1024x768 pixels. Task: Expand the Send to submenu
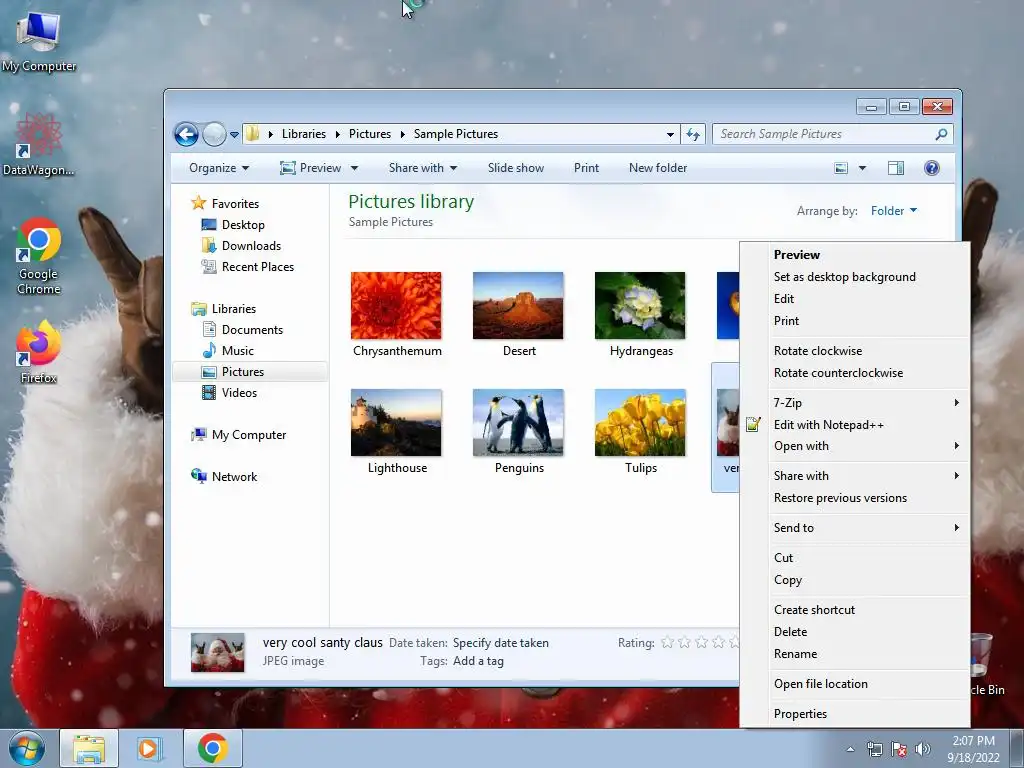854,528
